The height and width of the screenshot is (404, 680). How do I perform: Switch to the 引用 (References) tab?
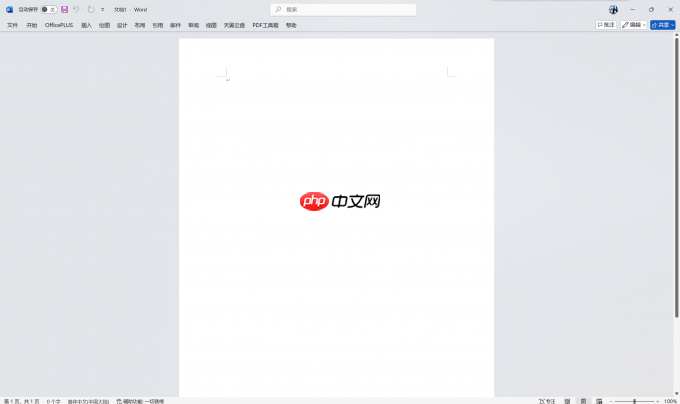pos(158,25)
